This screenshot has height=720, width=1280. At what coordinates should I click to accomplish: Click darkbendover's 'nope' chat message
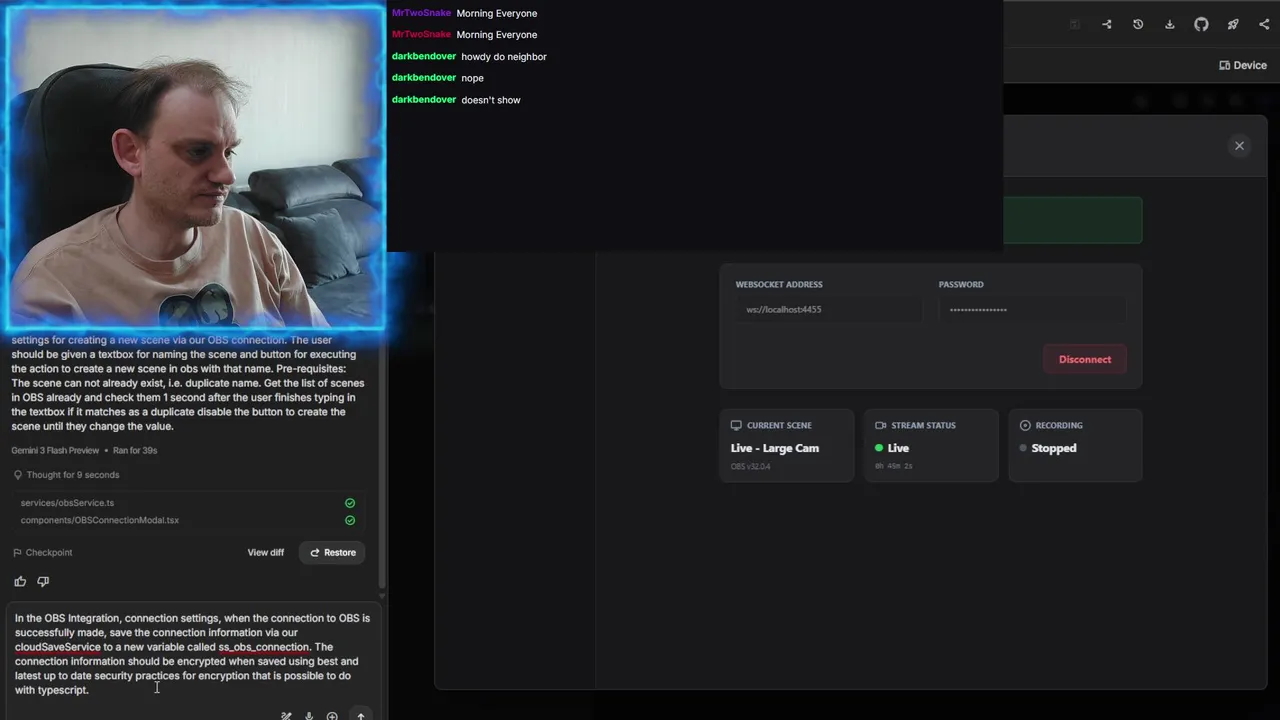[472, 78]
